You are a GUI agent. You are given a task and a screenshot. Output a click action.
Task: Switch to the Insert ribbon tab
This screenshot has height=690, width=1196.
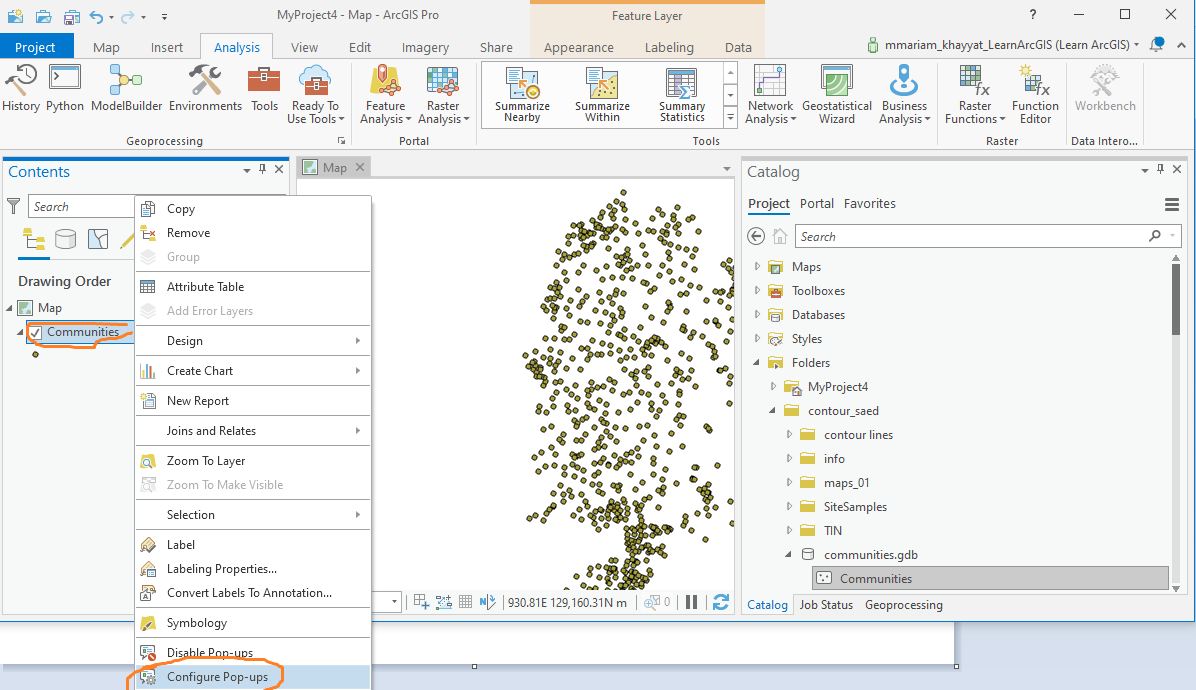166,47
